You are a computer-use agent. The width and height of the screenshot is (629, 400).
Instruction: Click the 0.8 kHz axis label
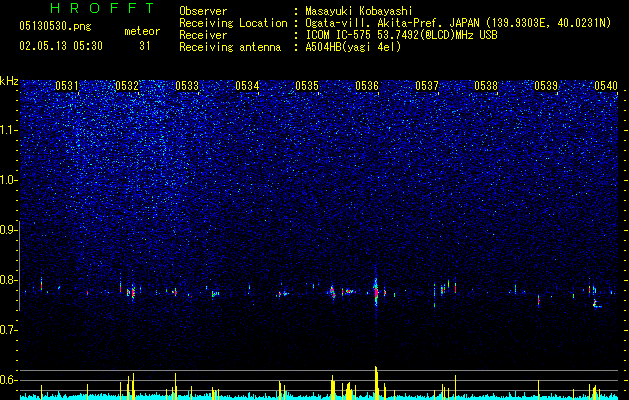9,280
